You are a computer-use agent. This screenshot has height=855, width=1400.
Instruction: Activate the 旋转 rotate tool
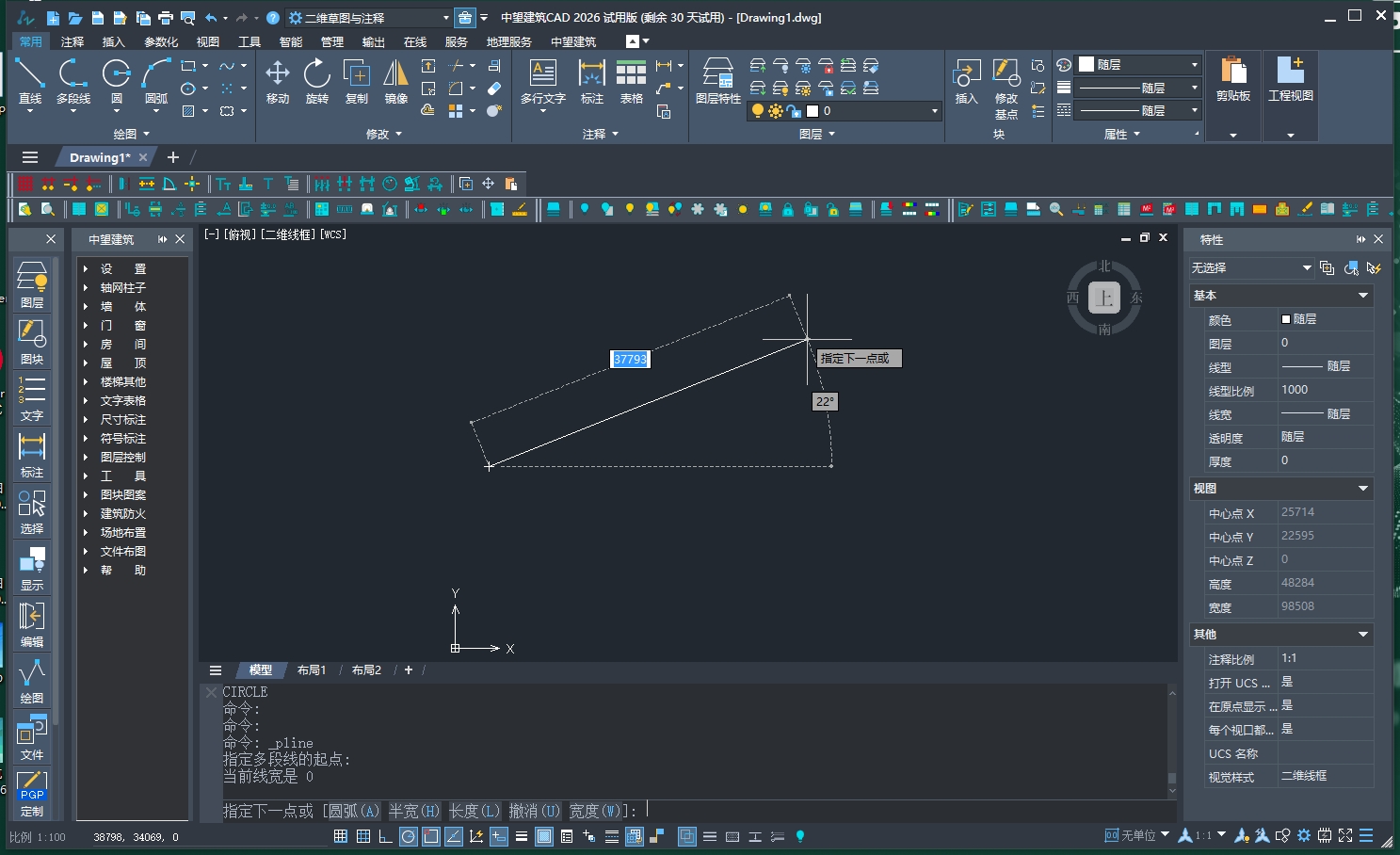click(x=317, y=81)
